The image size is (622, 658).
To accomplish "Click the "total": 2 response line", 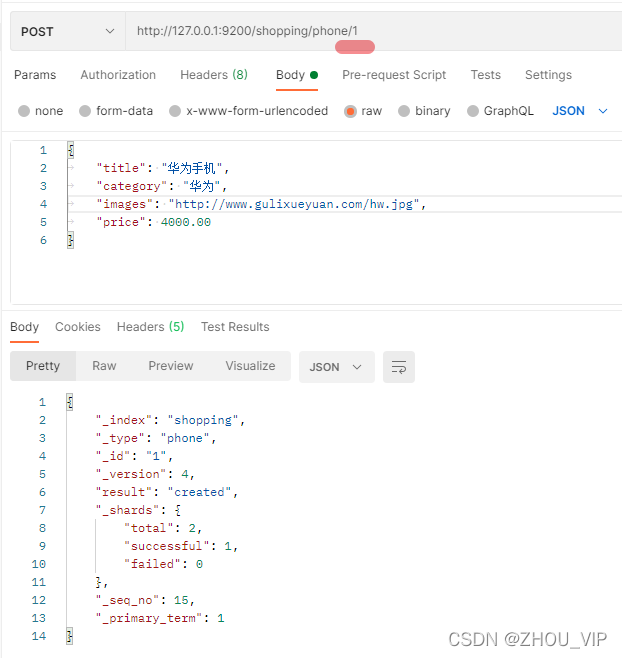I will [163, 528].
